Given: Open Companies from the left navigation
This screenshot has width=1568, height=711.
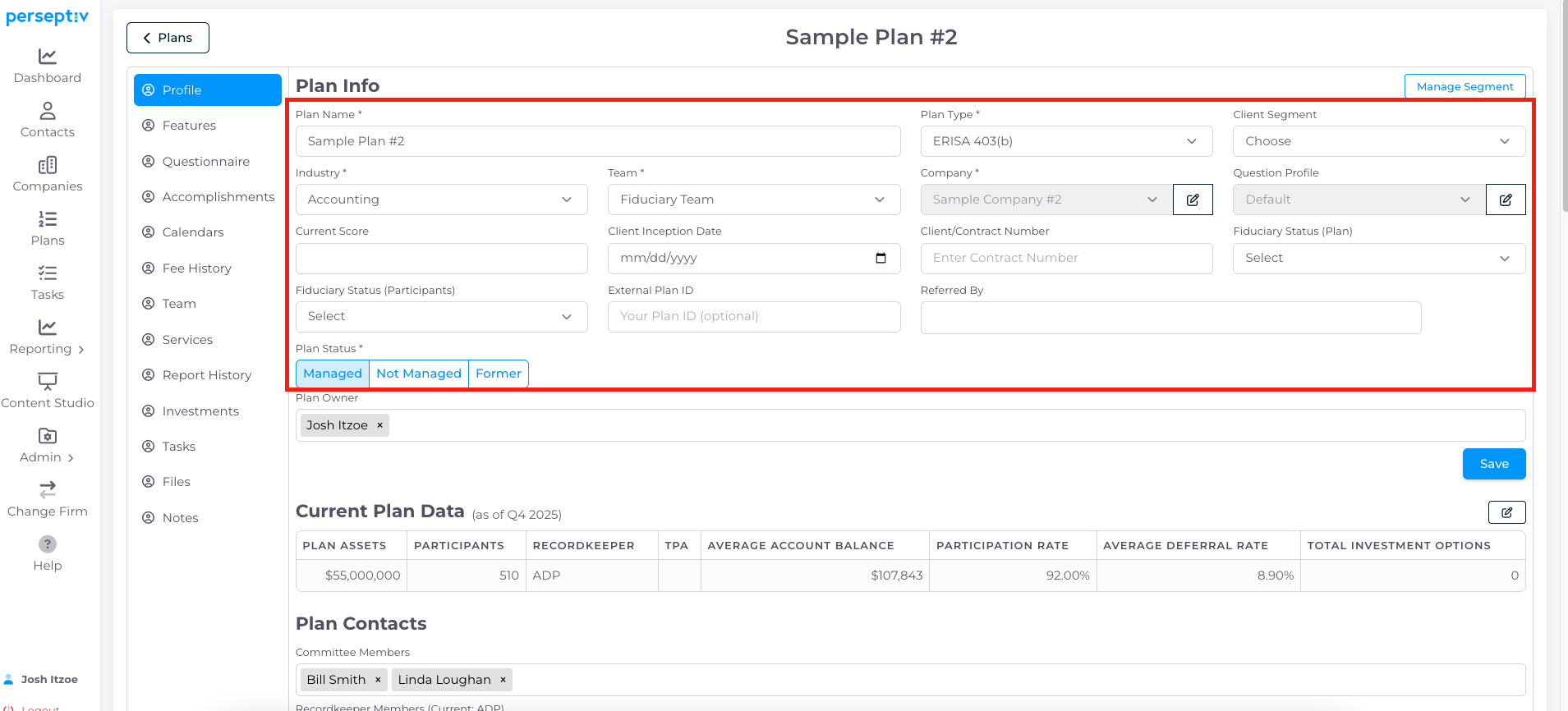Looking at the screenshot, I should click(48, 175).
